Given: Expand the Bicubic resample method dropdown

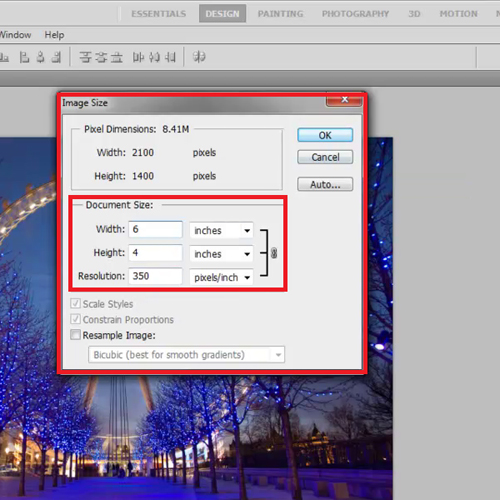Looking at the screenshot, I should (x=186, y=355).
